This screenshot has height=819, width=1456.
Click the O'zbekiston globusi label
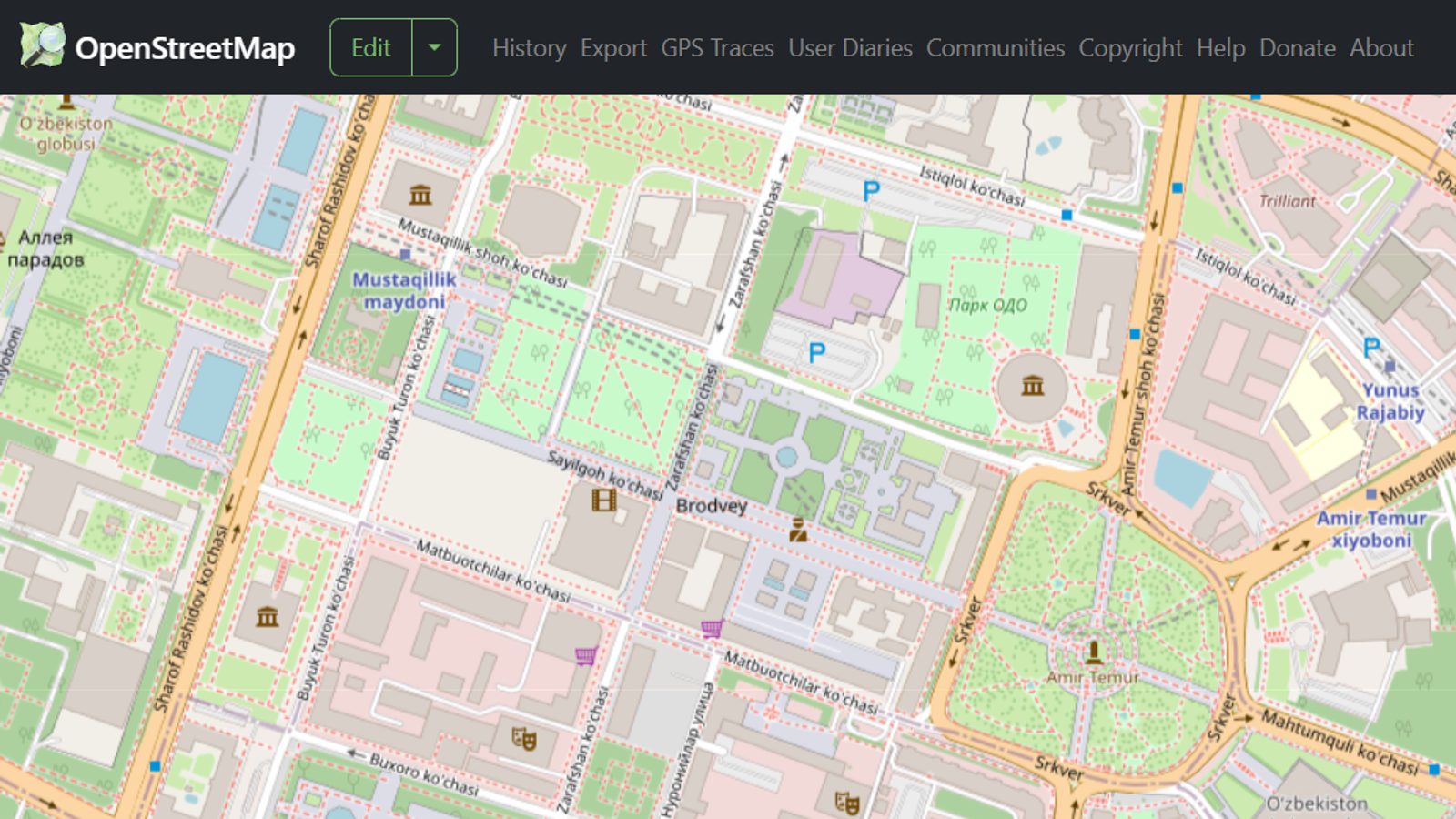[x=66, y=133]
